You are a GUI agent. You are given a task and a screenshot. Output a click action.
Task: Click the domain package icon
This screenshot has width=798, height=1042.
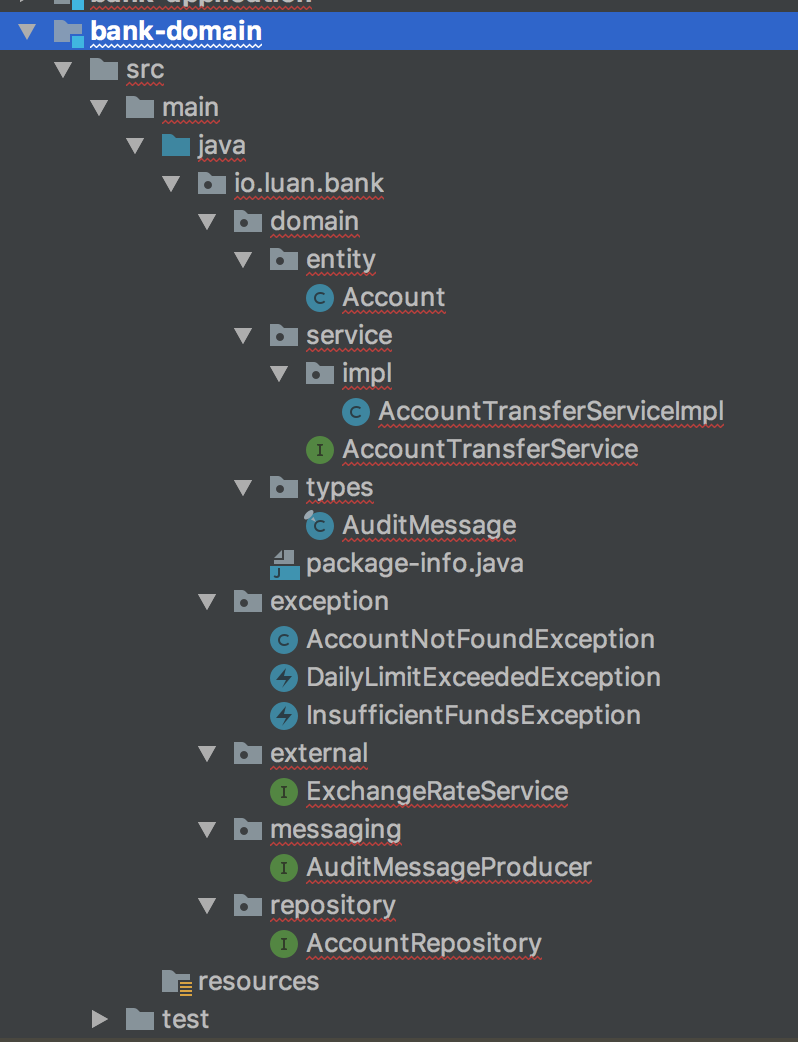(x=247, y=221)
